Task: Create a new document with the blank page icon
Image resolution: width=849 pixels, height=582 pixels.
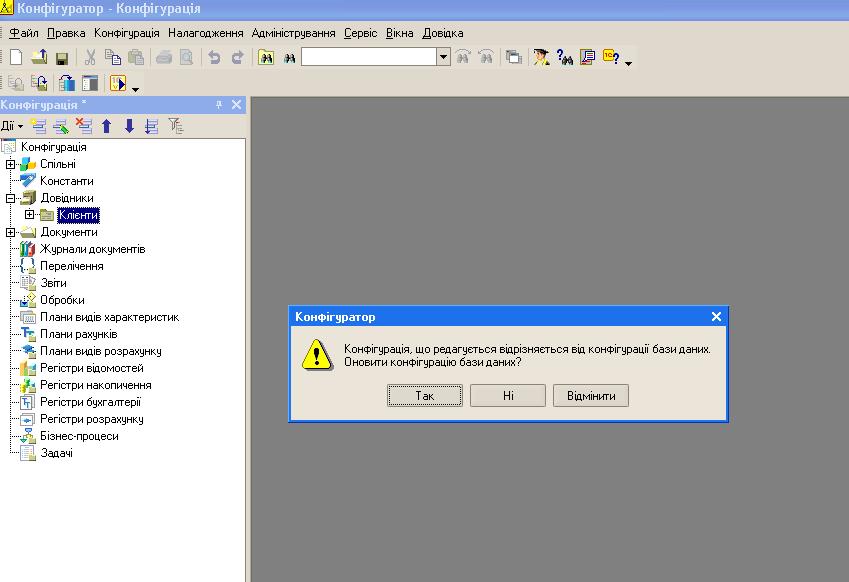Action: (x=16, y=57)
